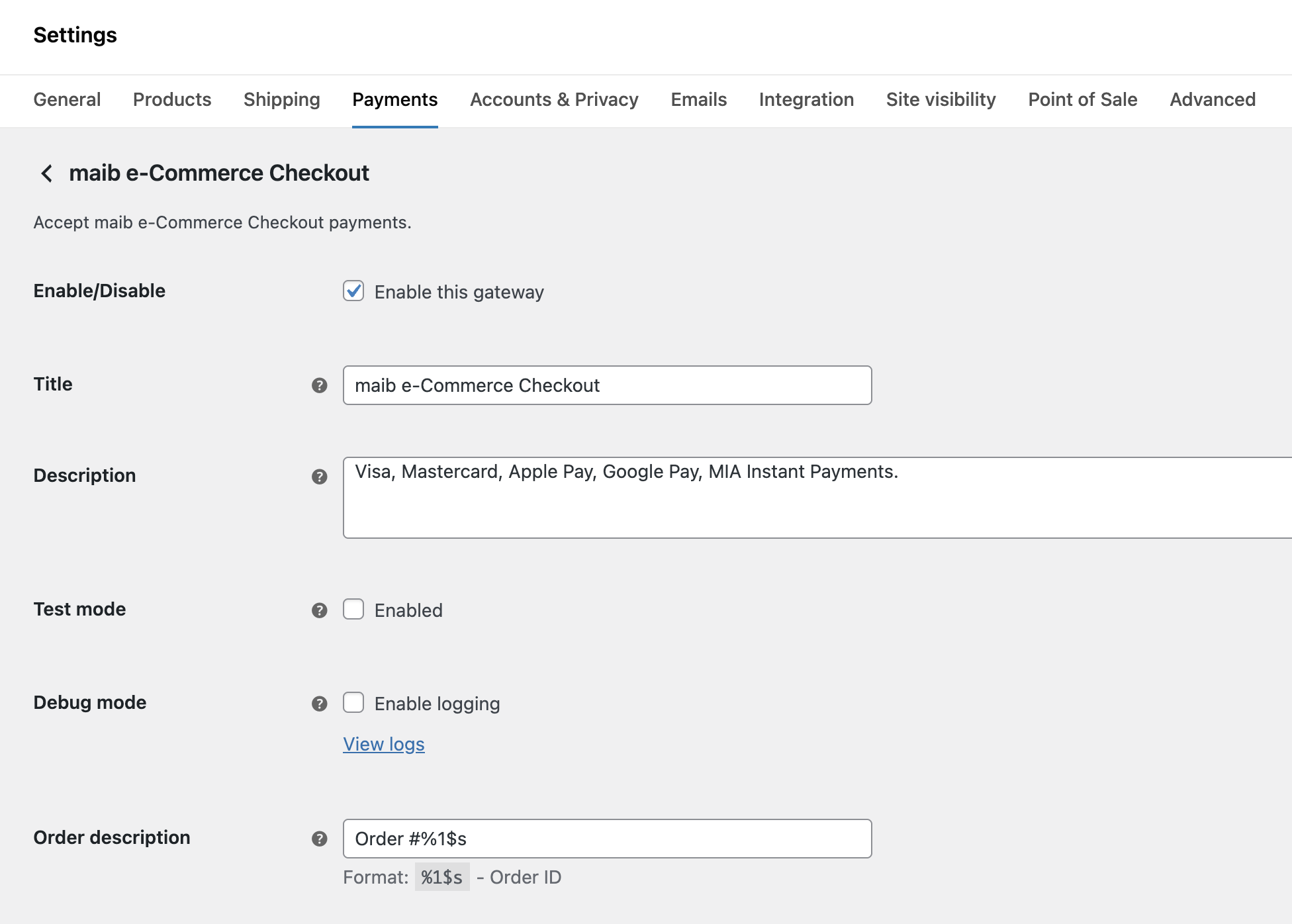Viewport: 1292px width, 924px height.
Task: Switch to the Point of Sale tab
Action: 1082,100
